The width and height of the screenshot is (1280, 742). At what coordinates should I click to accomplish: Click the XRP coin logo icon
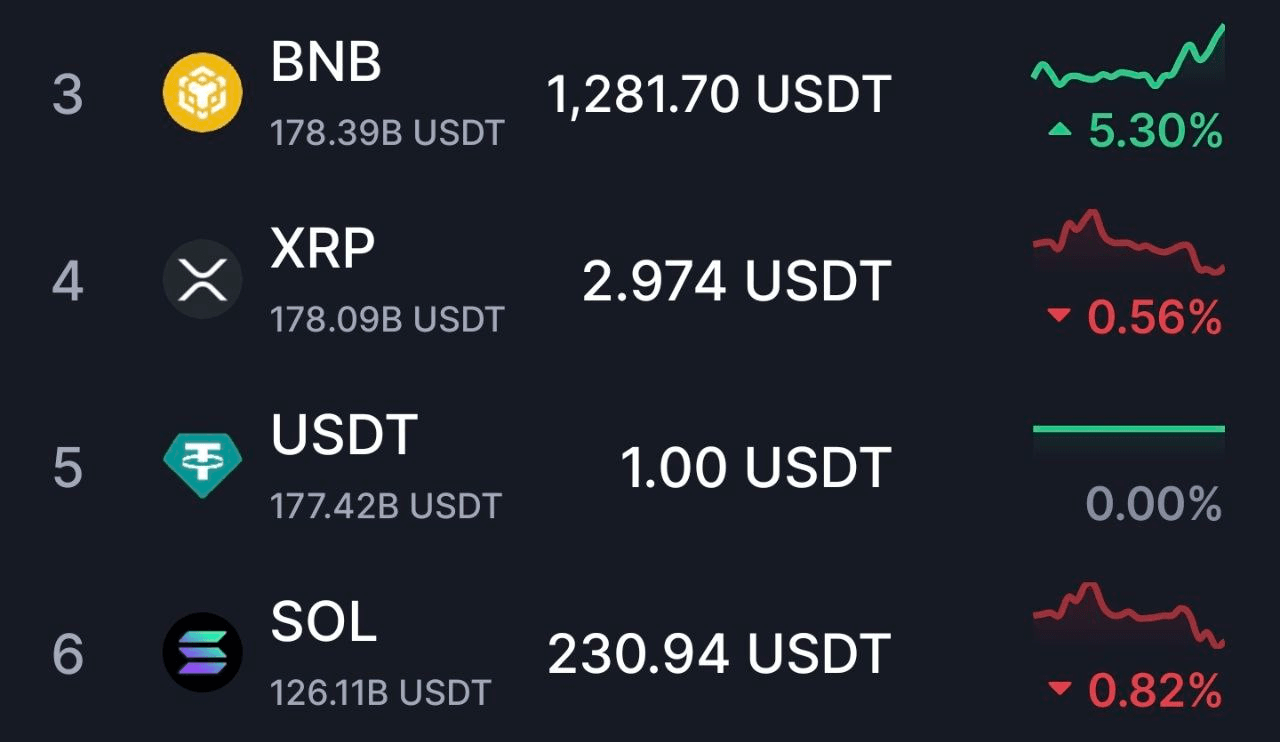[202, 279]
